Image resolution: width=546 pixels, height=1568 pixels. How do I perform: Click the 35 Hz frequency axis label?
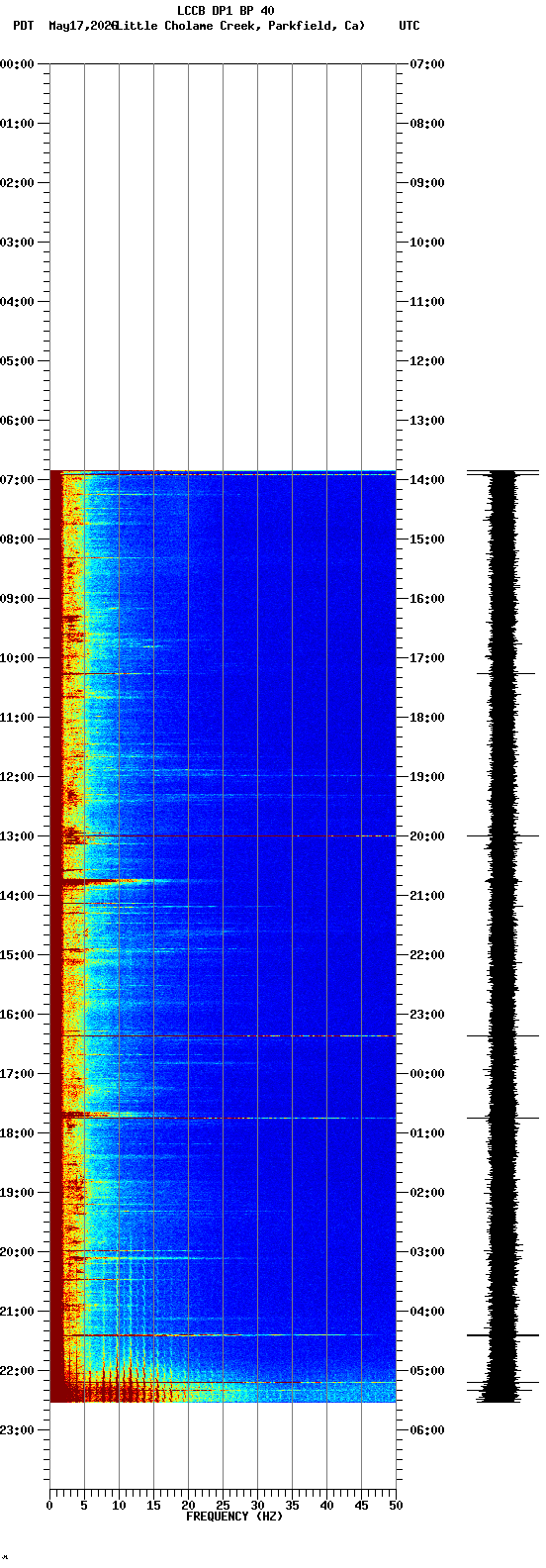[292, 1506]
